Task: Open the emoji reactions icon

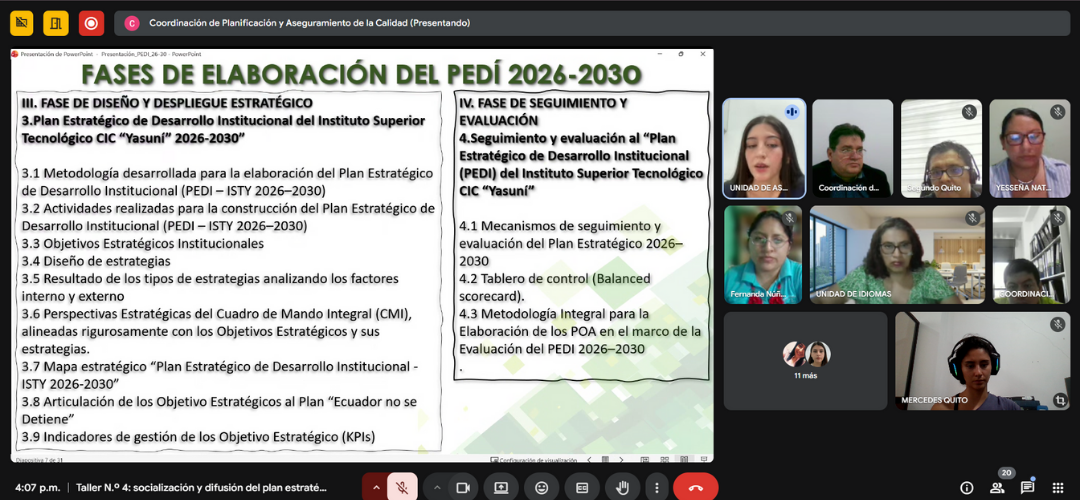Action: [x=542, y=487]
